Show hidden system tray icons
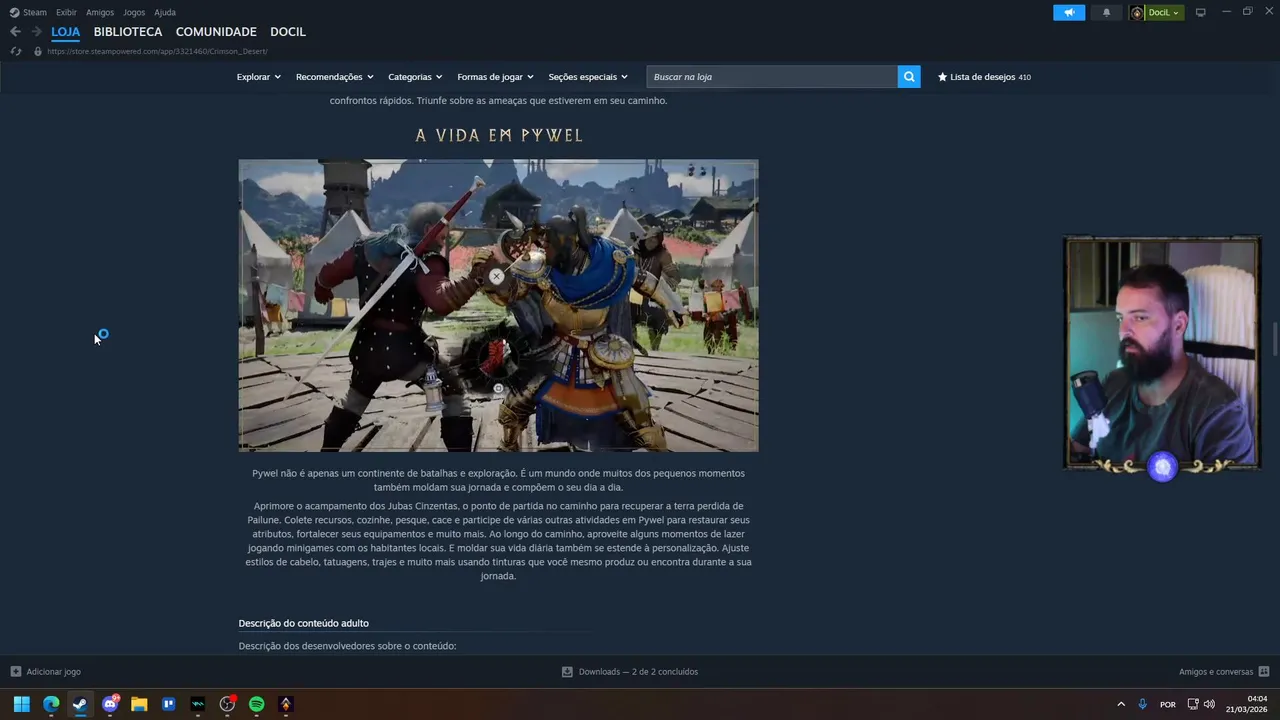Screen dimensions: 1280x720 click(x=1121, y=704)
